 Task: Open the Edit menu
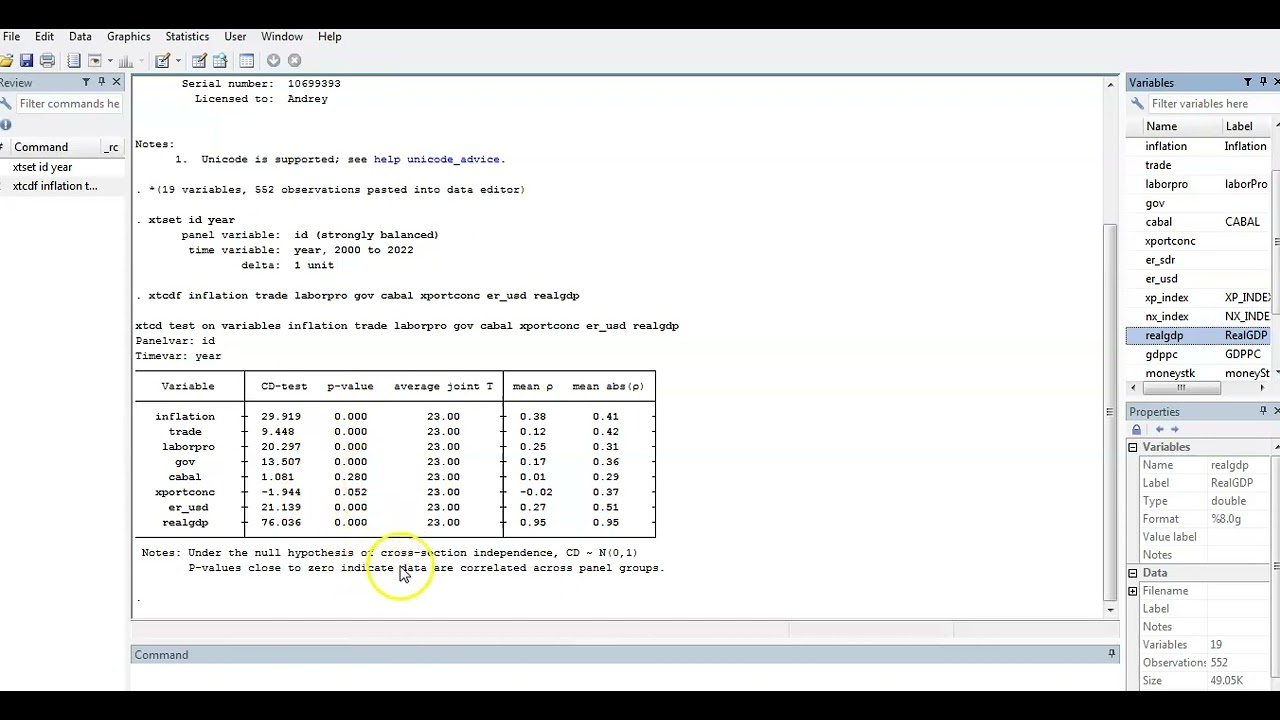[44, 36]
